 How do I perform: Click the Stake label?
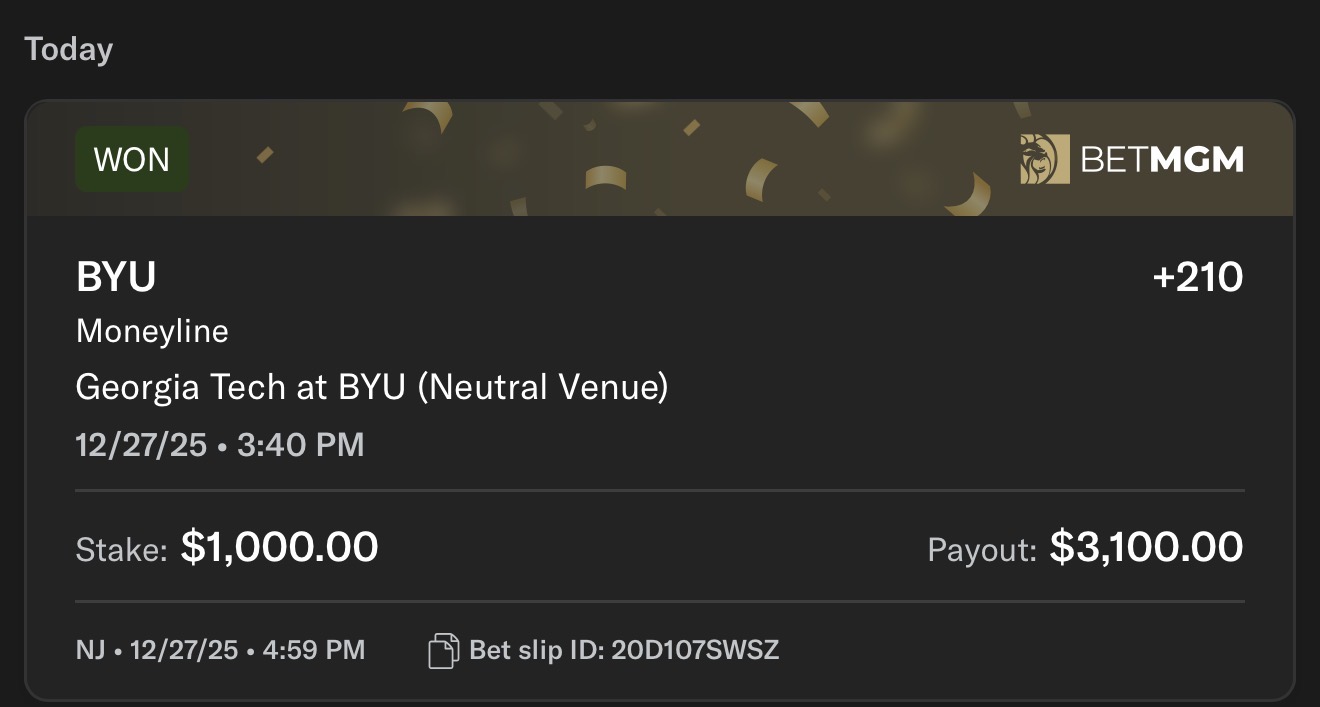point(121,549)
